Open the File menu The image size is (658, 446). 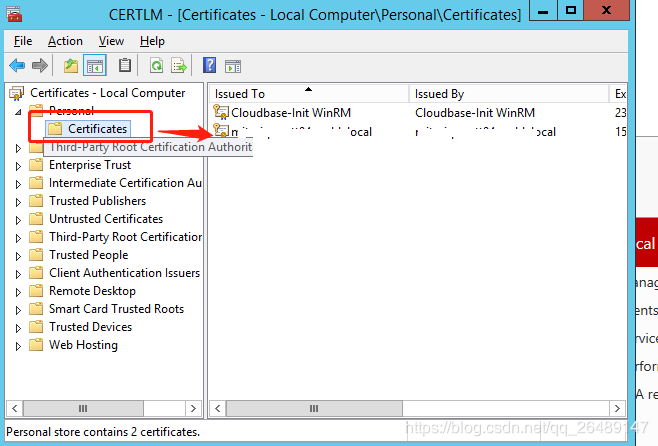(23, 41)
